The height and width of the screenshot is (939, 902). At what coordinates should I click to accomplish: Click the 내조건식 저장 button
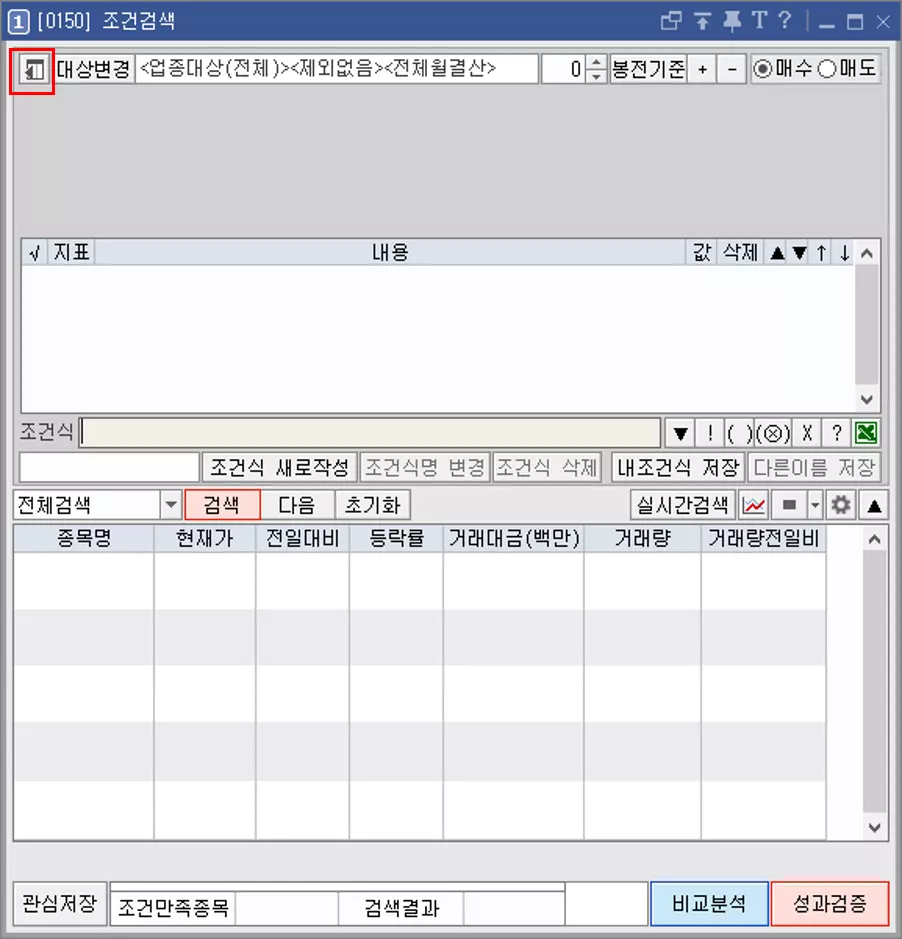pyautogui.click(x=678, y=467)
